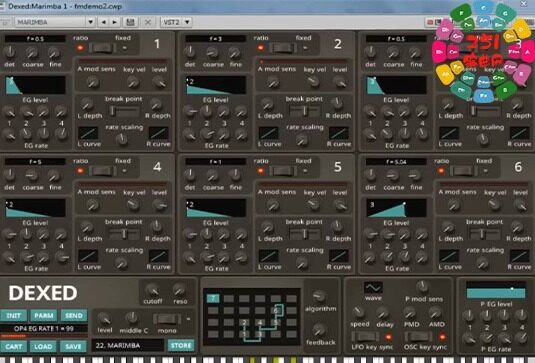The width and height of the screenshot is (535, 363).
Task: Adjust operator 6 break point slider
Action: (x=485, y=233)
